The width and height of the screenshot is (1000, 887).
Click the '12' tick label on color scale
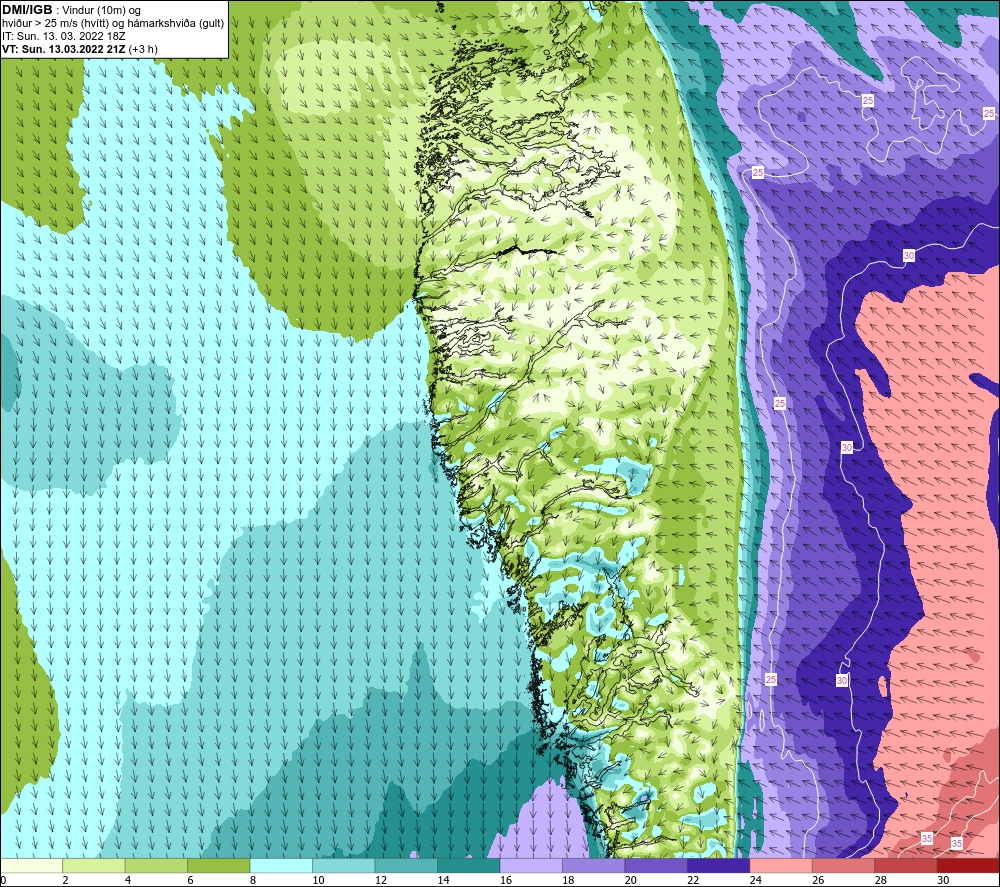[x=381, y=880]
